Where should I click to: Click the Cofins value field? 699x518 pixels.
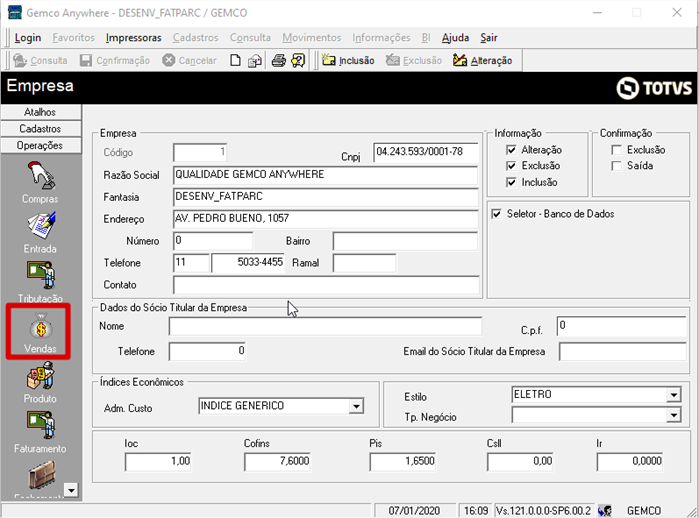277,461
